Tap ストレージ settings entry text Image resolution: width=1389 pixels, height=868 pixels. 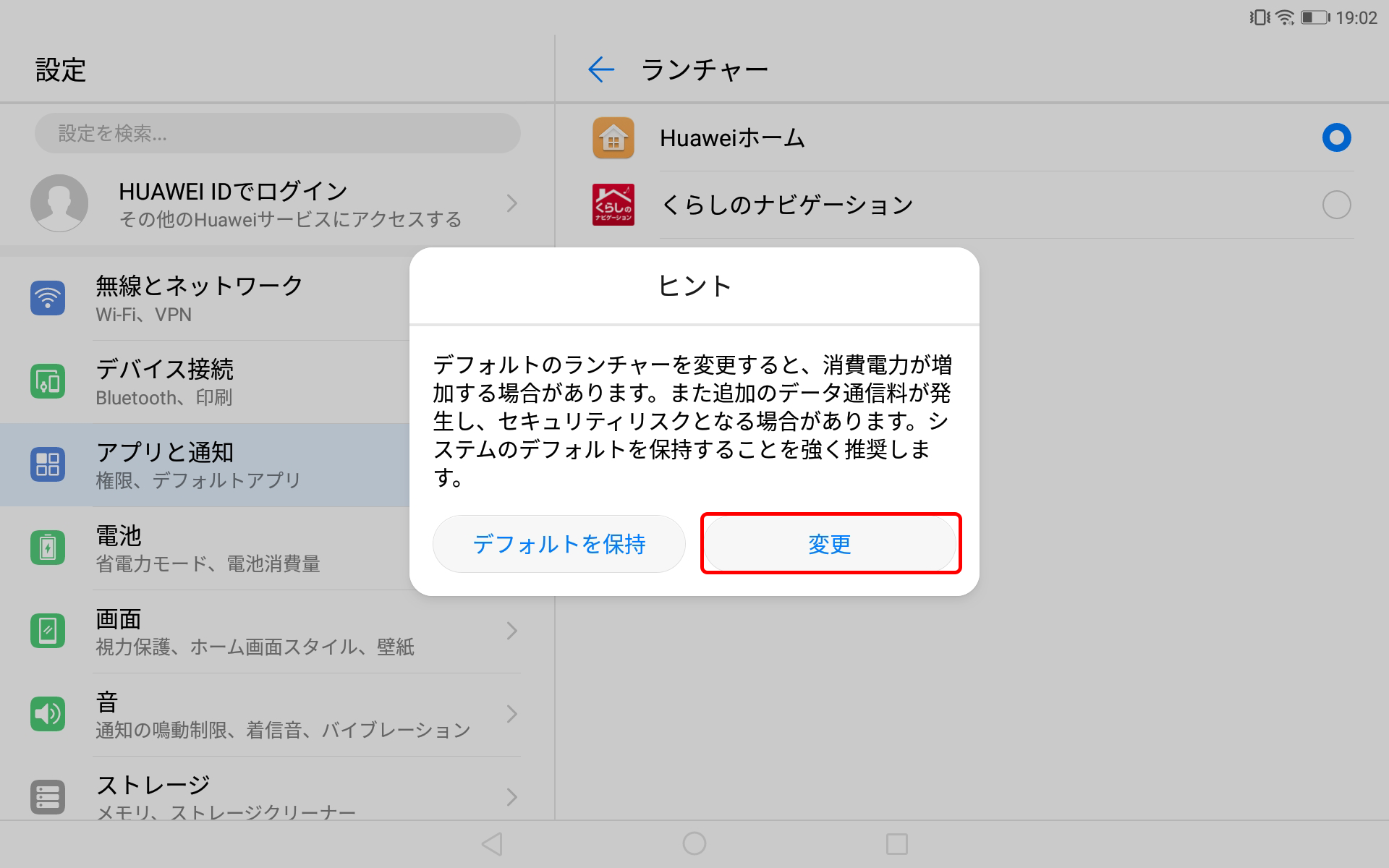pyautogui.click(x=153, y=784)
